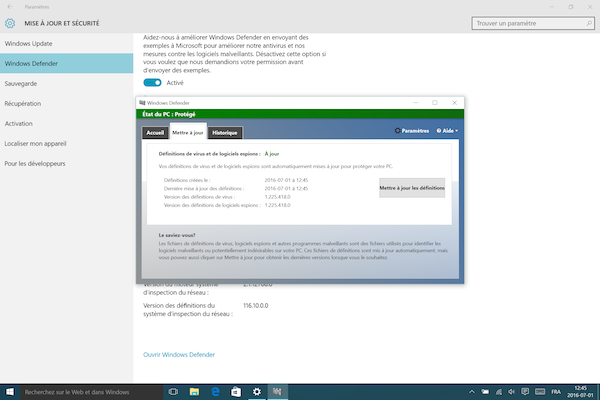600x400 pixels.
Task: Click État du PC : Protégé banner
Action: pyautogui.click(x=300, y=114)
